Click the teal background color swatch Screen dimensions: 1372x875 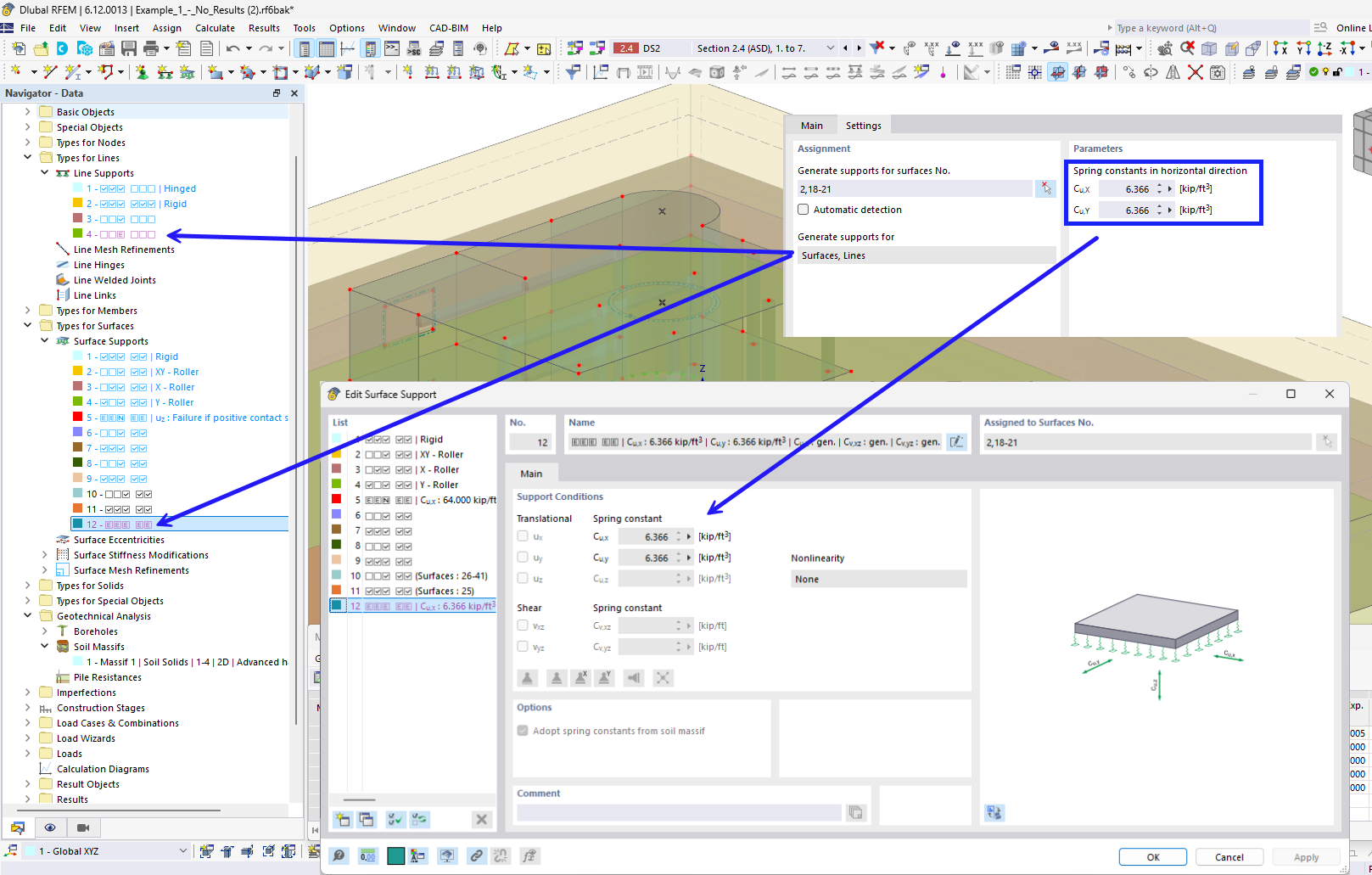click(395, 855)
